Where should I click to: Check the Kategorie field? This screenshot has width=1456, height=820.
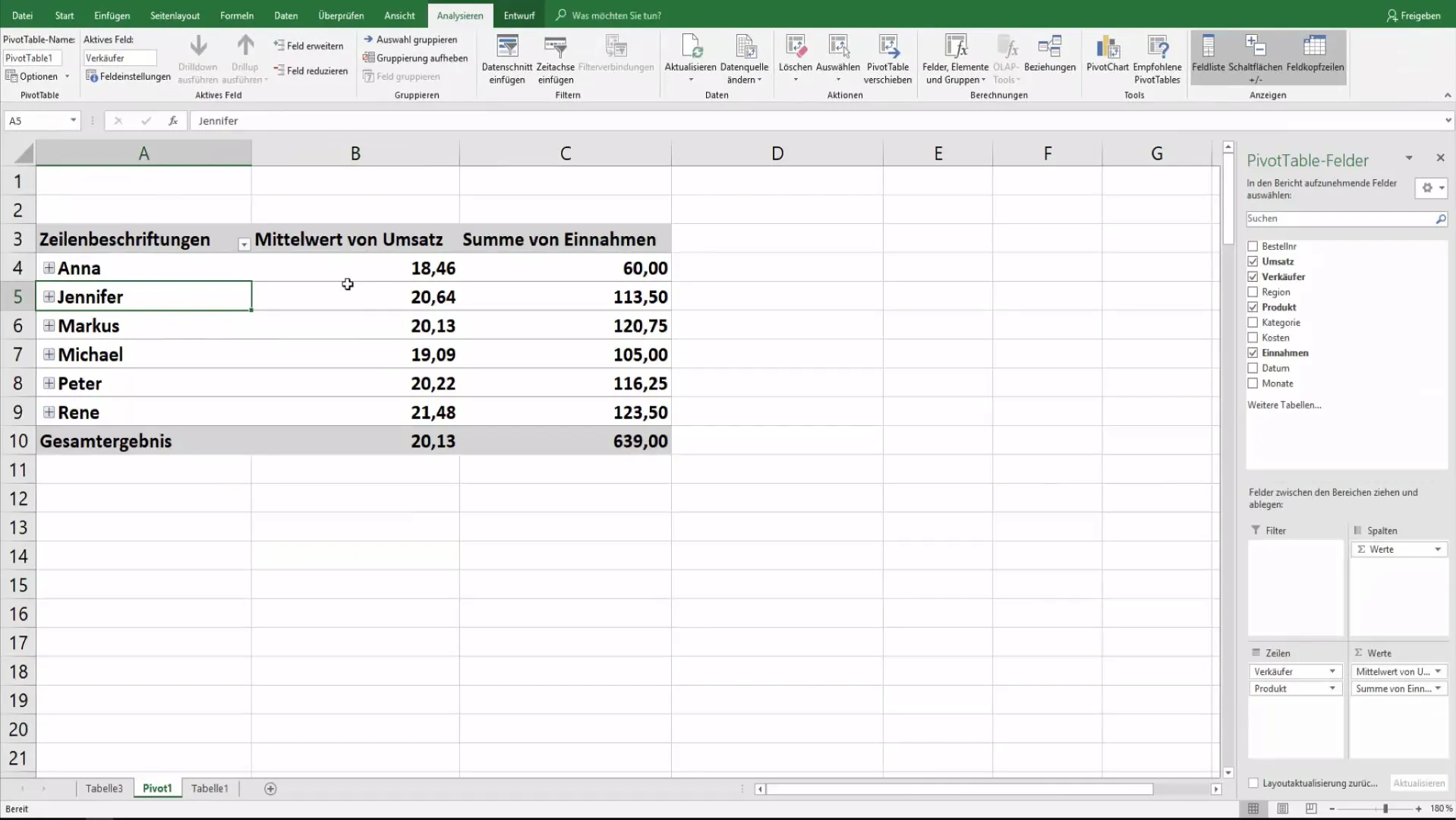1253,323
